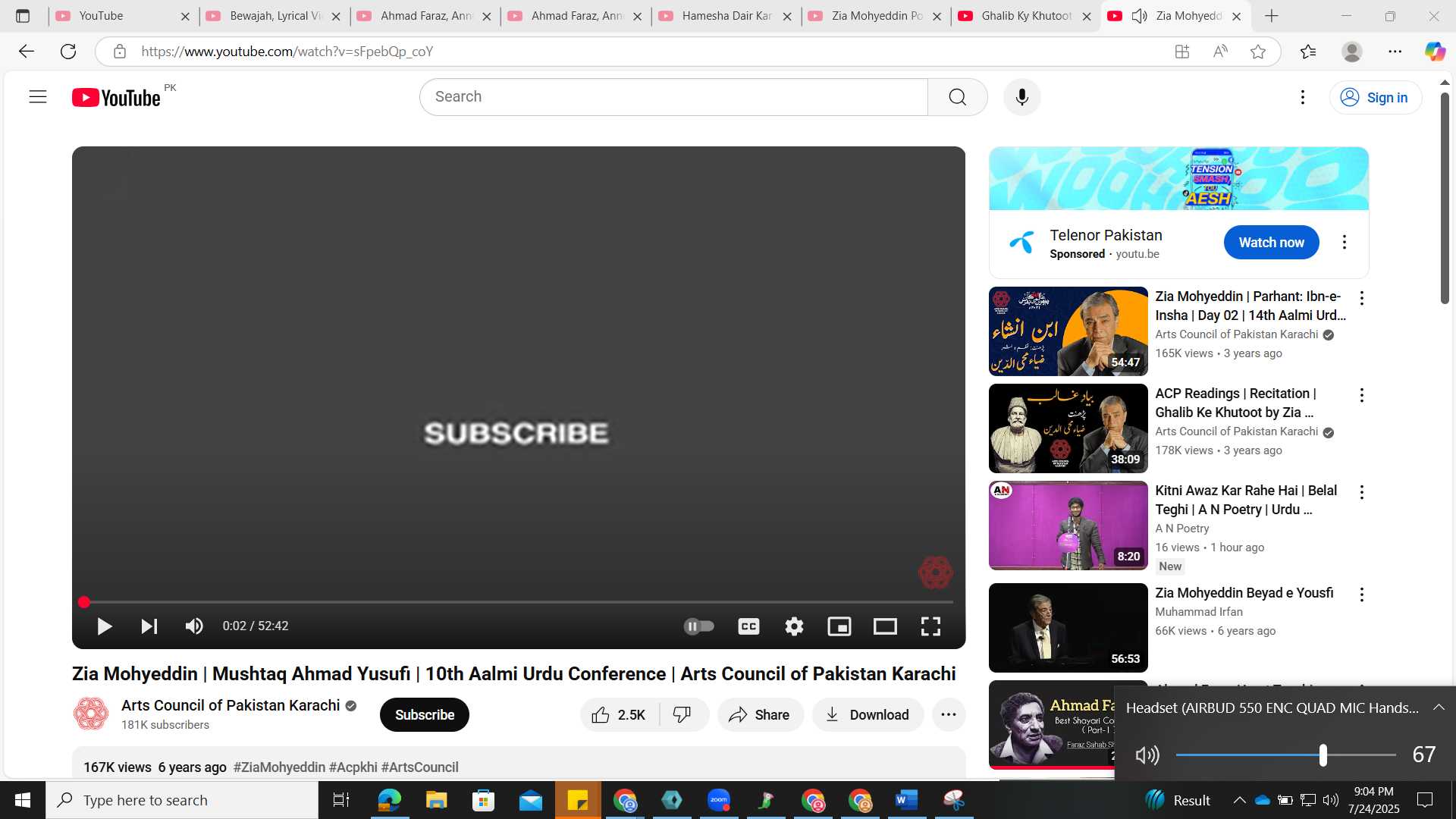
Task: Play the video
Action: tap(105, 626)
